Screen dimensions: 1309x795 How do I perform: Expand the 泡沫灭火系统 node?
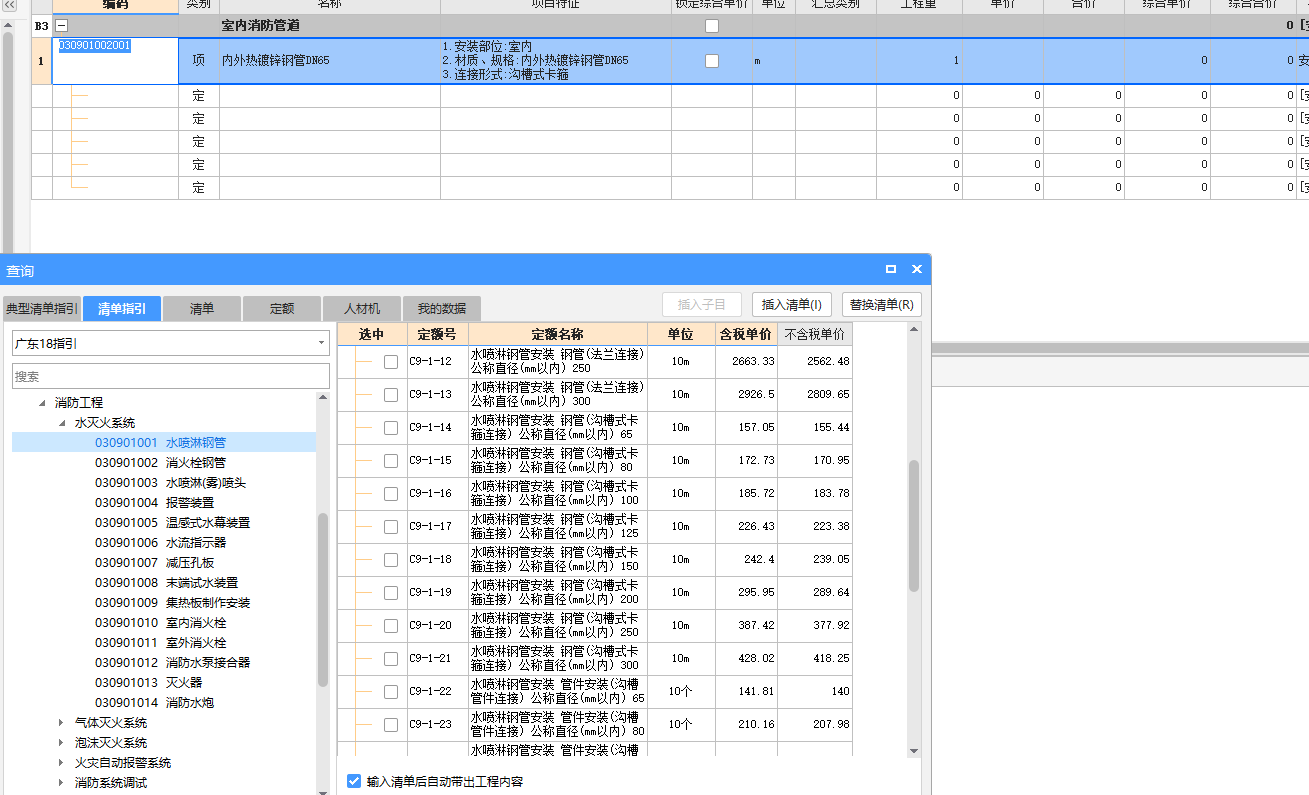(x=62, y=743)
